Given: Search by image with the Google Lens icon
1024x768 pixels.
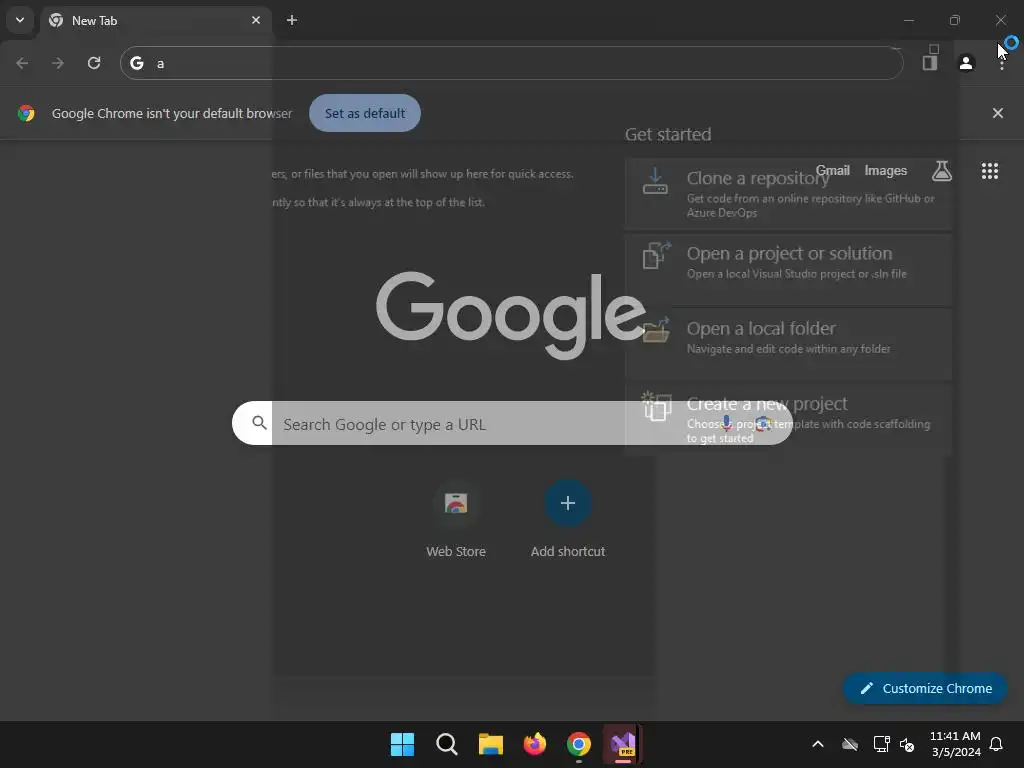Looking at the screenshot, I should 762,423.
